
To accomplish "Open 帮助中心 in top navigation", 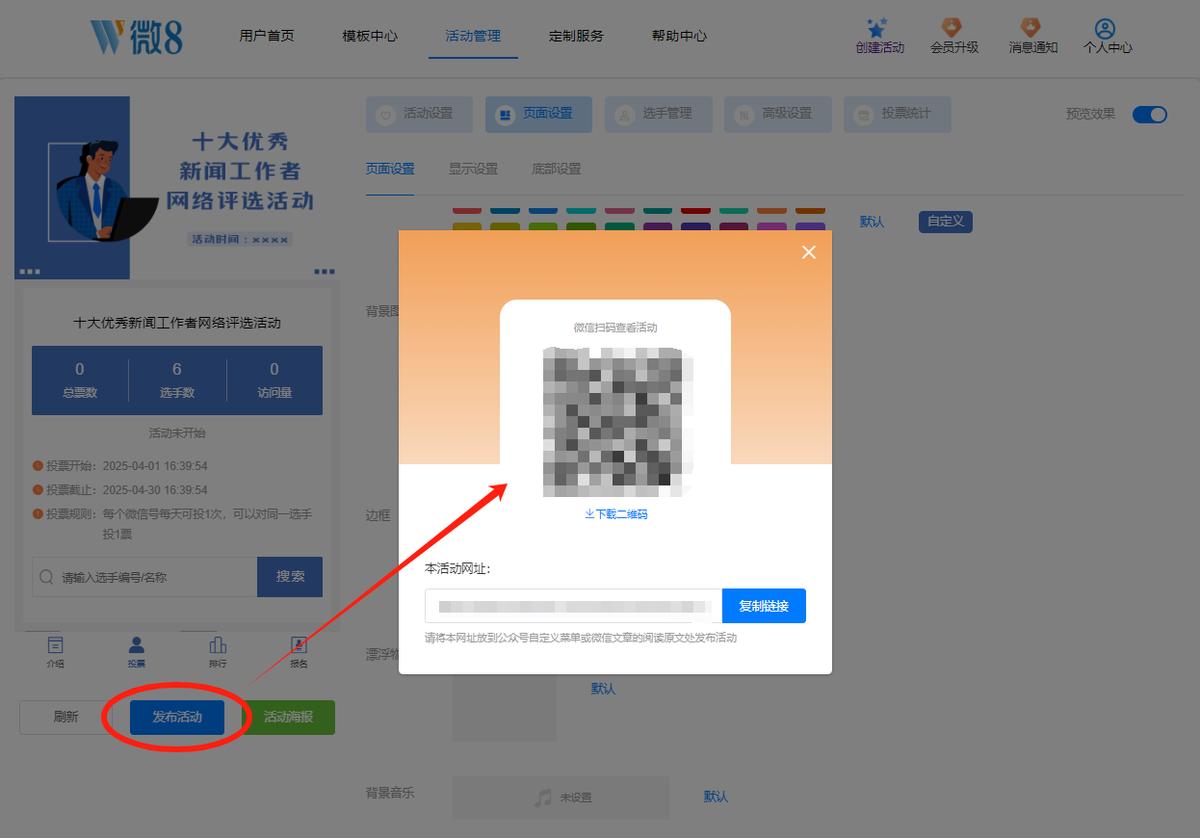I will pos(679,36).
